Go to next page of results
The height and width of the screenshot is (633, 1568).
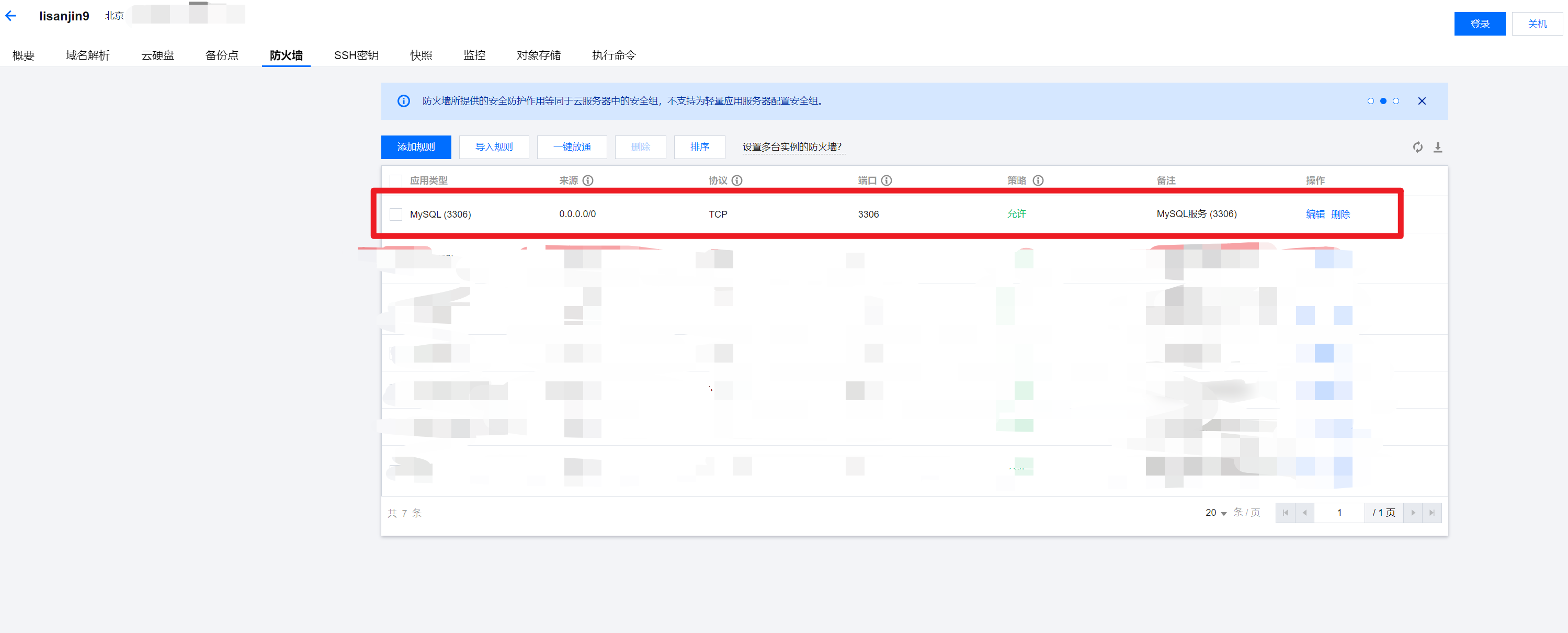point(1413,513)
